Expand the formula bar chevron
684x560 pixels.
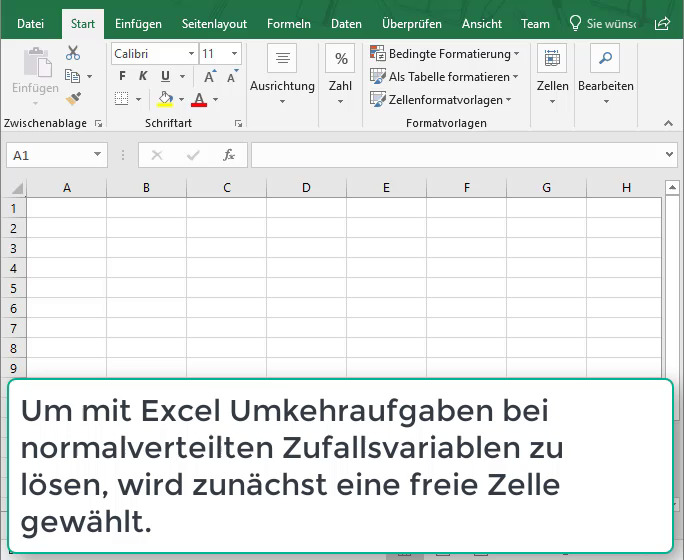click(669, 154)
